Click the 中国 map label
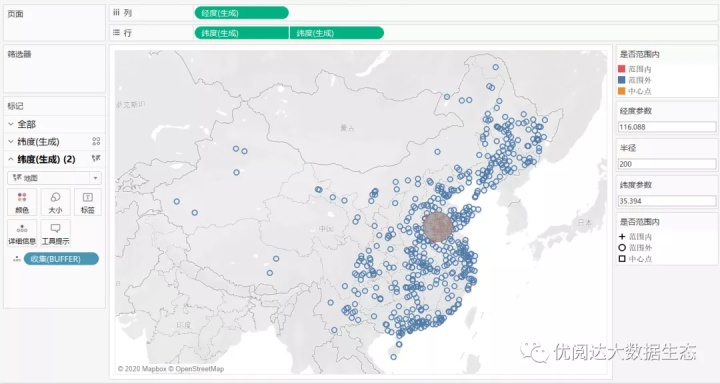Screen dimensions: 720x384 coord(326,228)
